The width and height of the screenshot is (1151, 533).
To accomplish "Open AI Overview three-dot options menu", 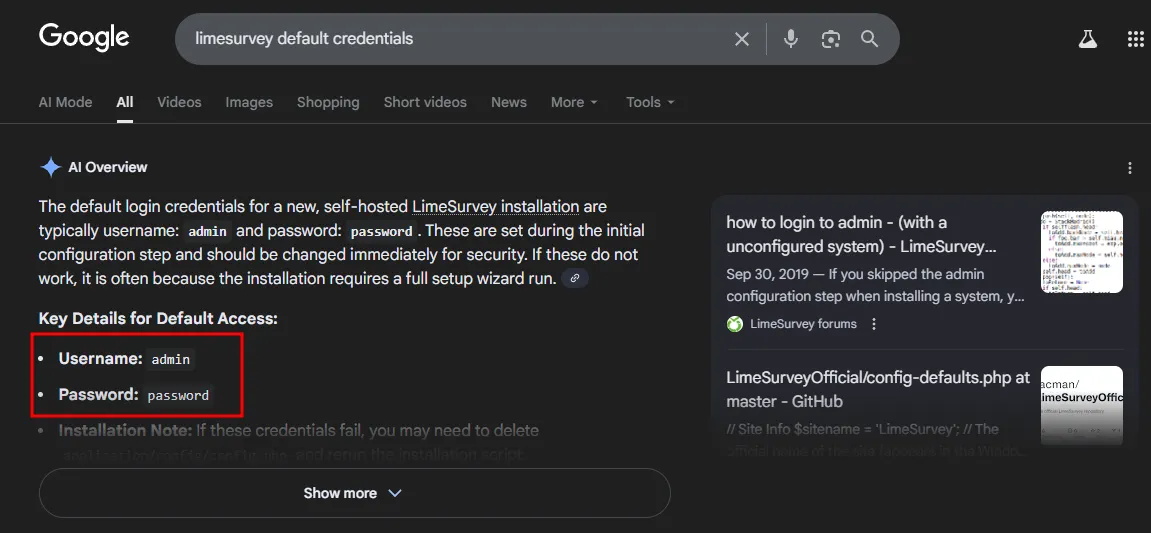I will point(1130,168).
